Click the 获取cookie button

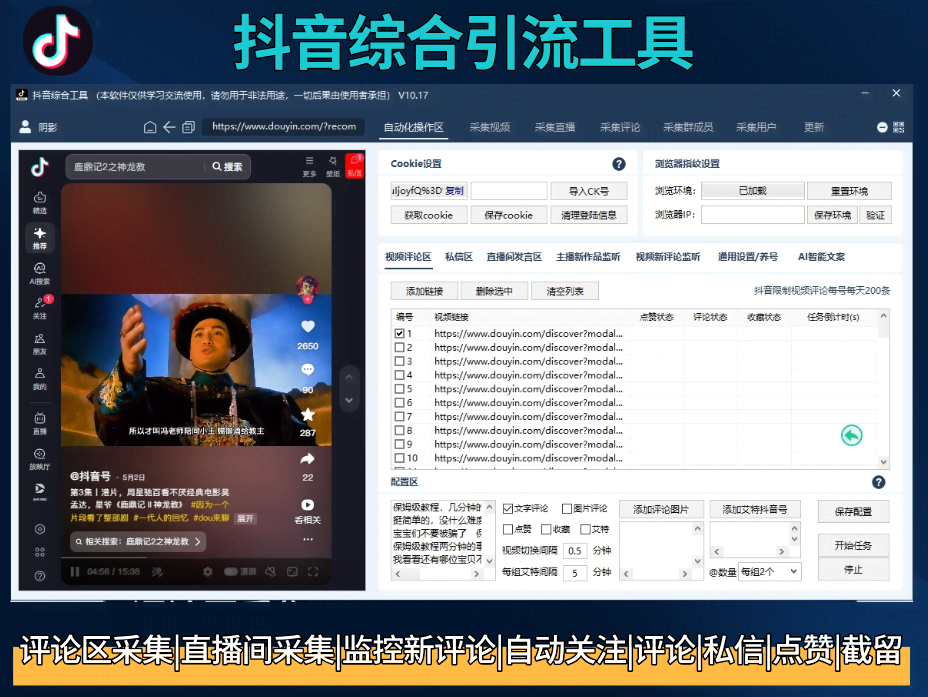pos(428,214)
